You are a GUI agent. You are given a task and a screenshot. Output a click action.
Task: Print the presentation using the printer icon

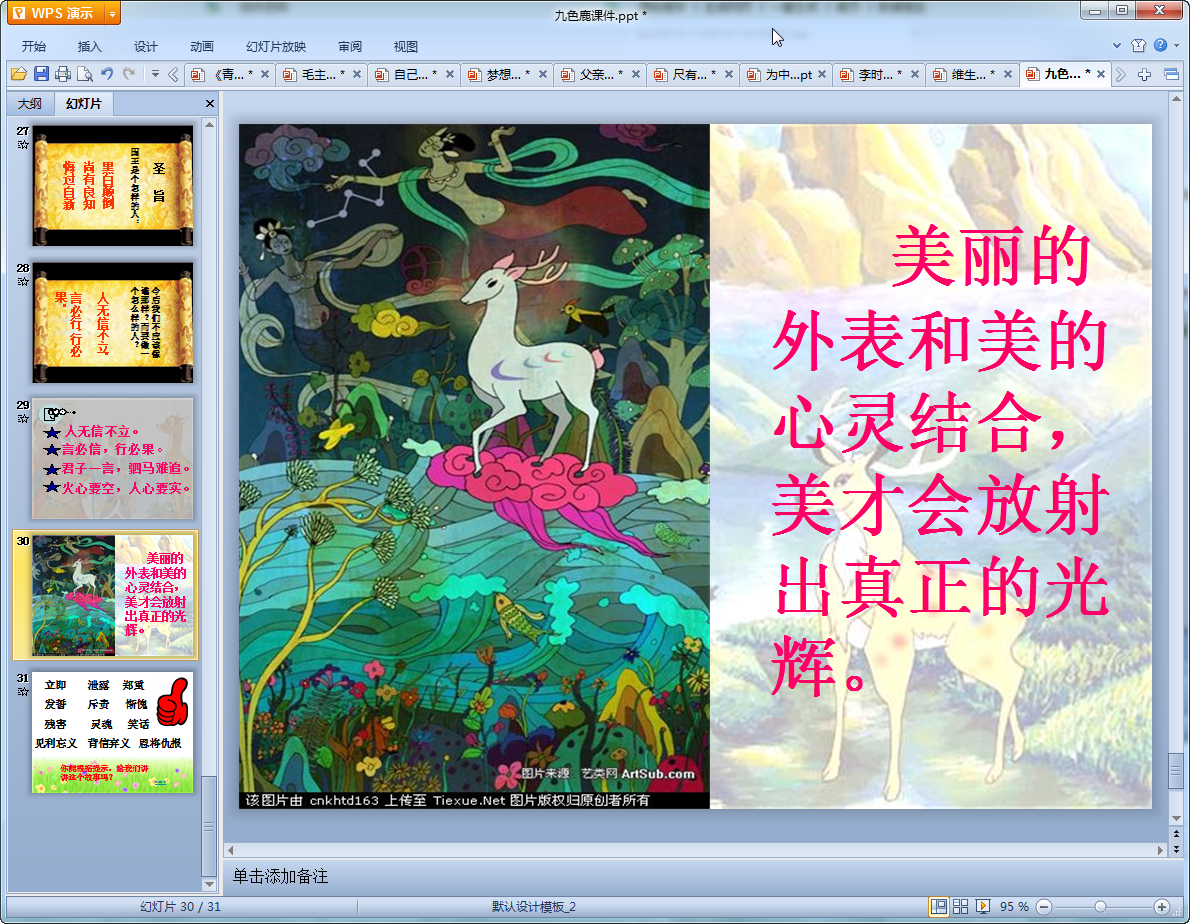coord(63,74)
